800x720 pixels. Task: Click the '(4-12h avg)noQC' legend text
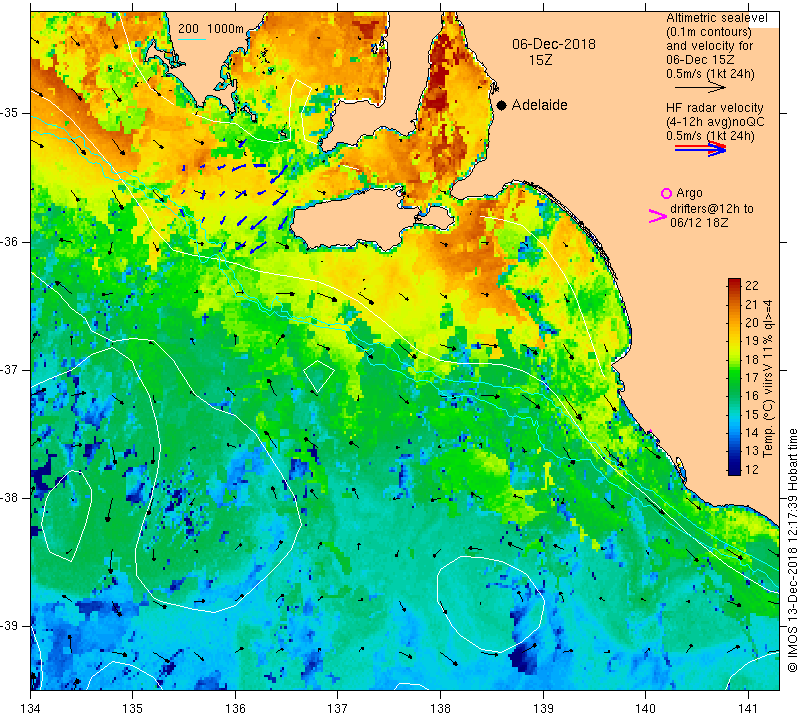[x=715, y=122]
